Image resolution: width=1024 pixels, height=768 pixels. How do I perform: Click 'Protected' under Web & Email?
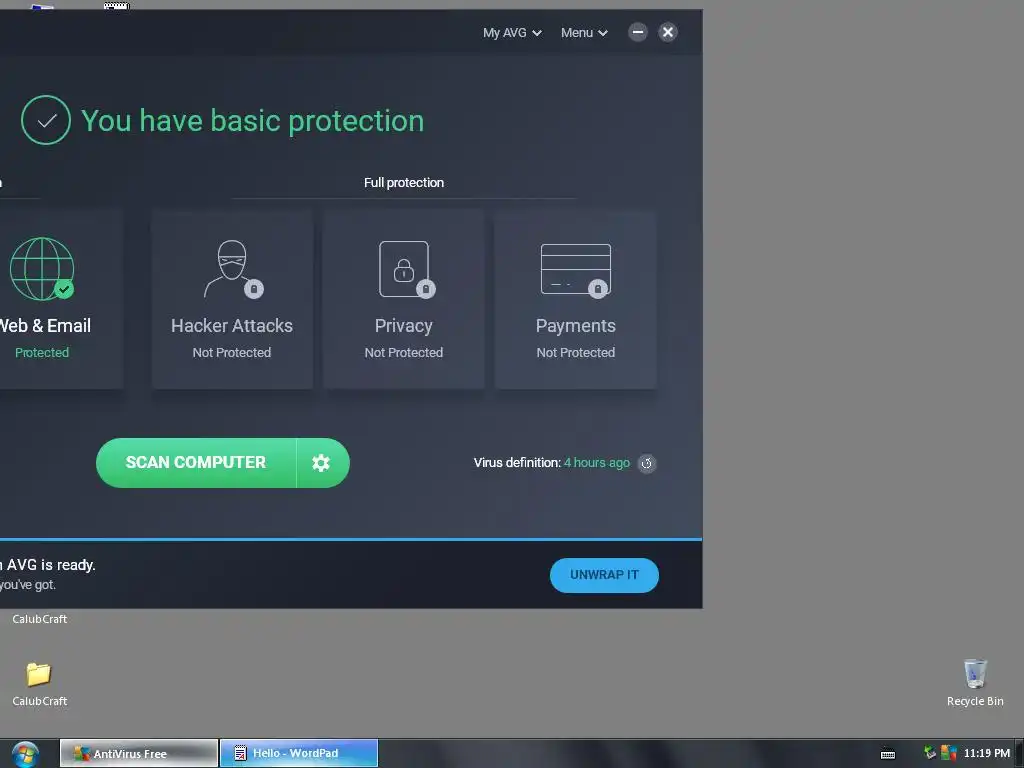pos(42,353)
